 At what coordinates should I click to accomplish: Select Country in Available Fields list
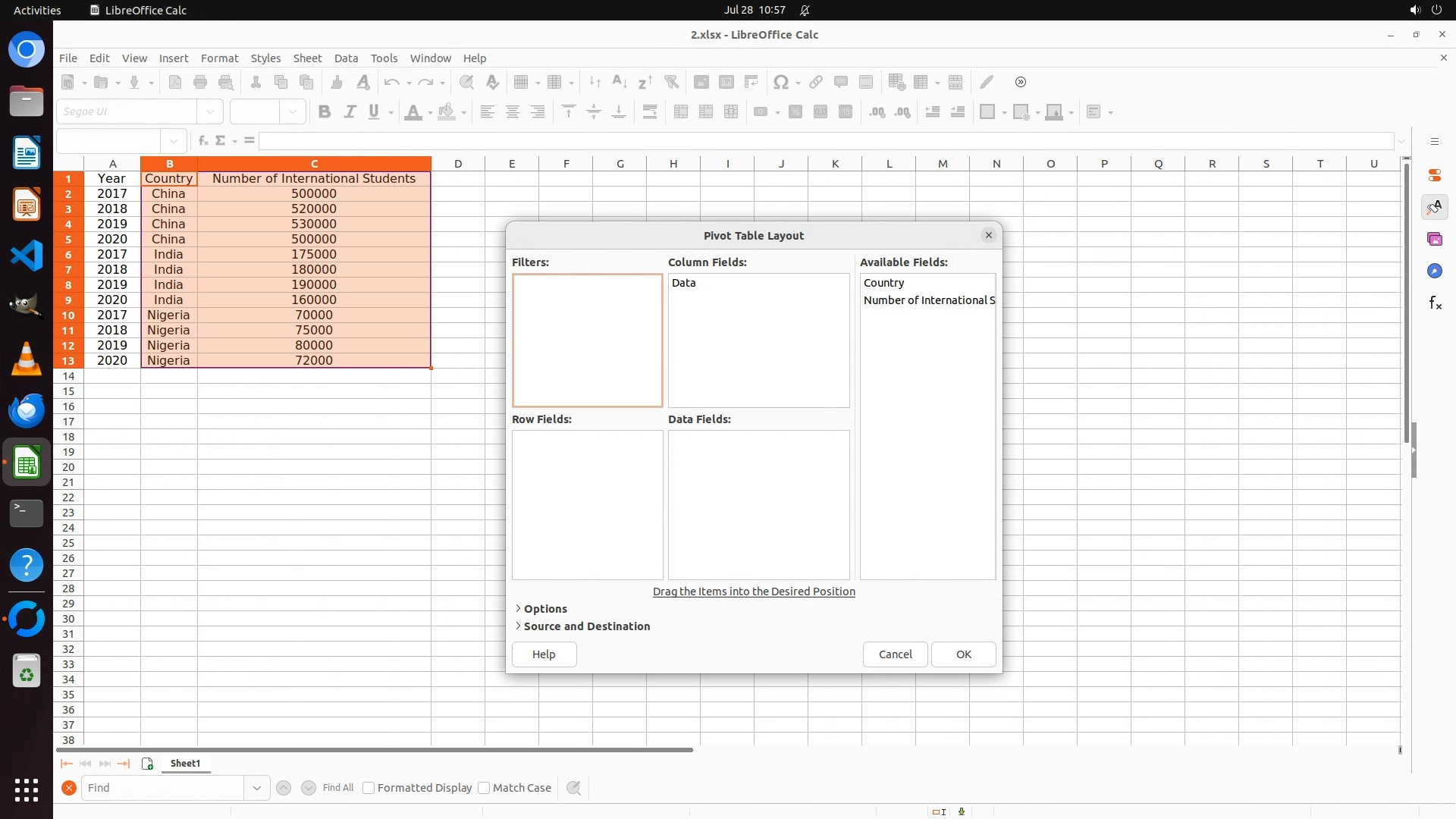coord(883,283)
